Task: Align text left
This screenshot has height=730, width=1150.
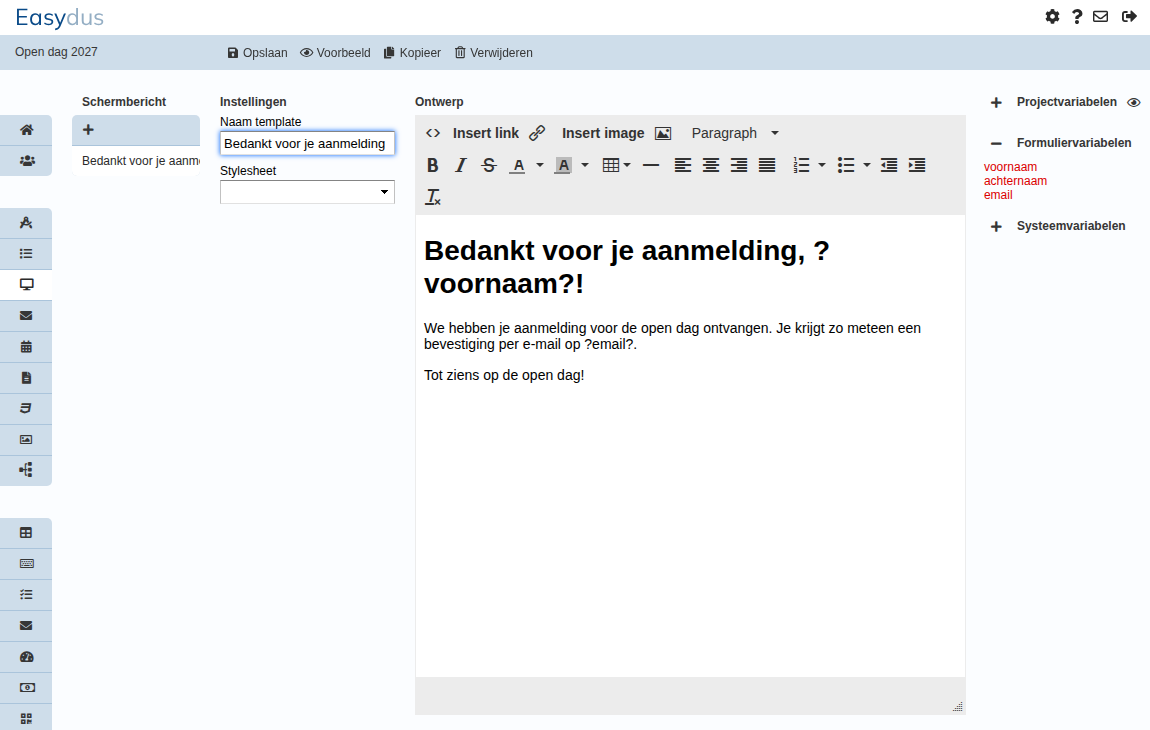Action: (x=683, y=166)
